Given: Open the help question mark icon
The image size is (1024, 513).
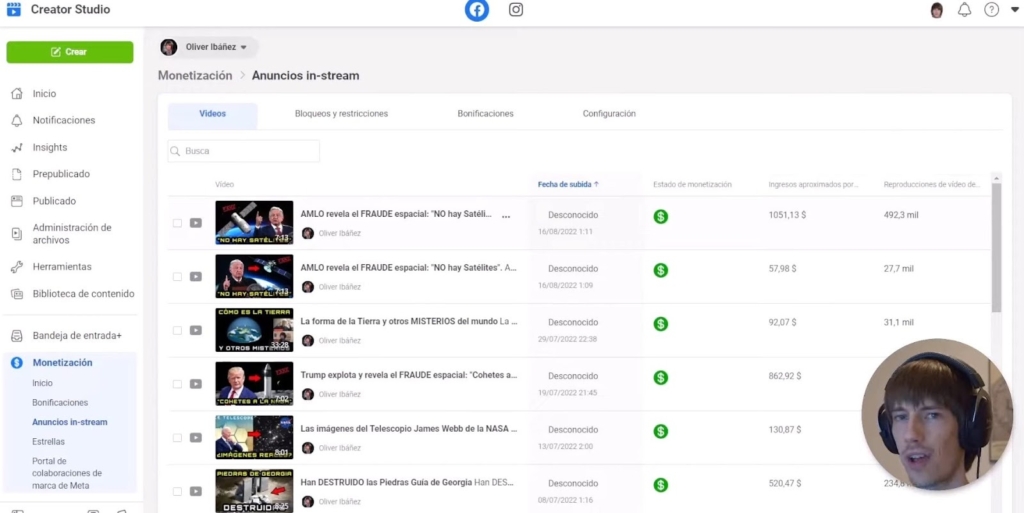Looking at the screenshot, I should click(991, 10).
